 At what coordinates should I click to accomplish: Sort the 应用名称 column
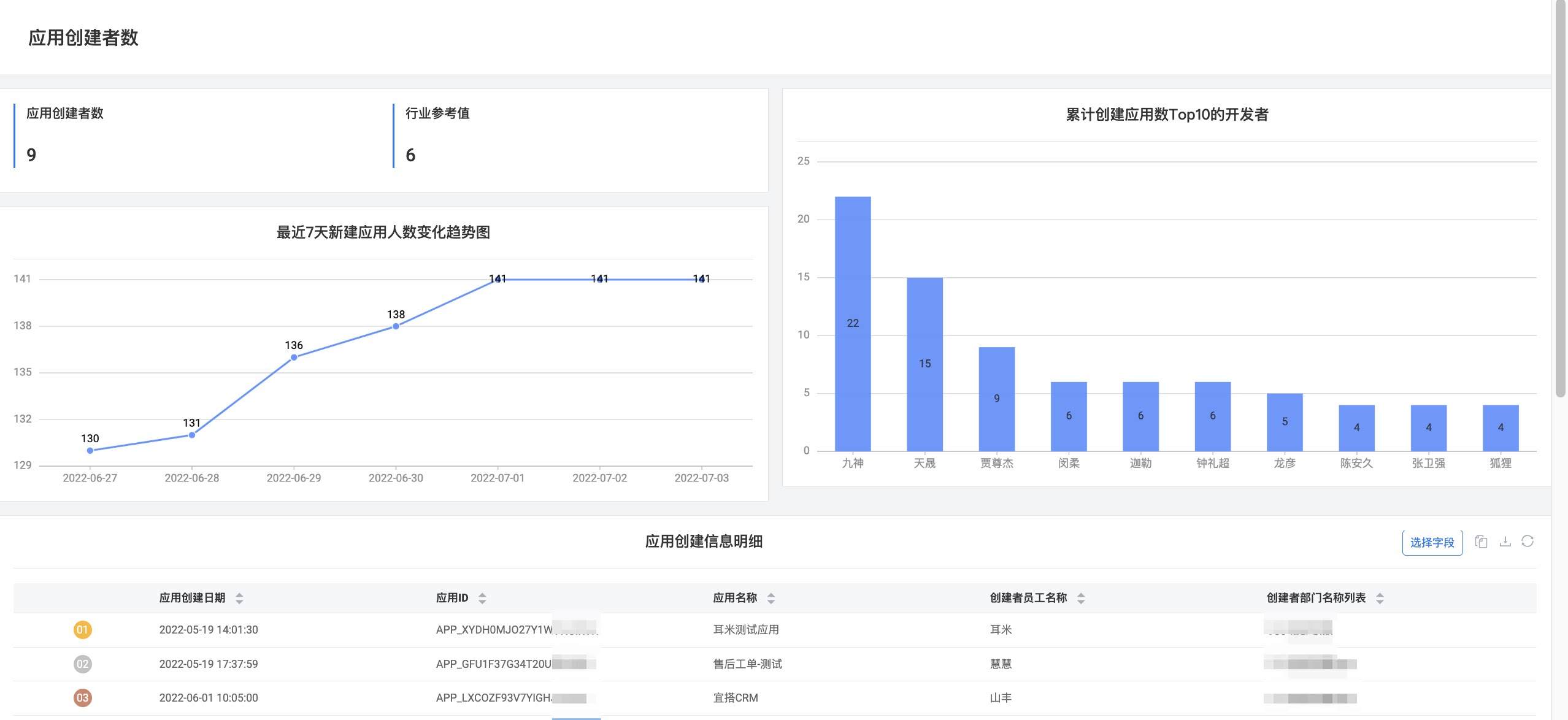point(771,599)
